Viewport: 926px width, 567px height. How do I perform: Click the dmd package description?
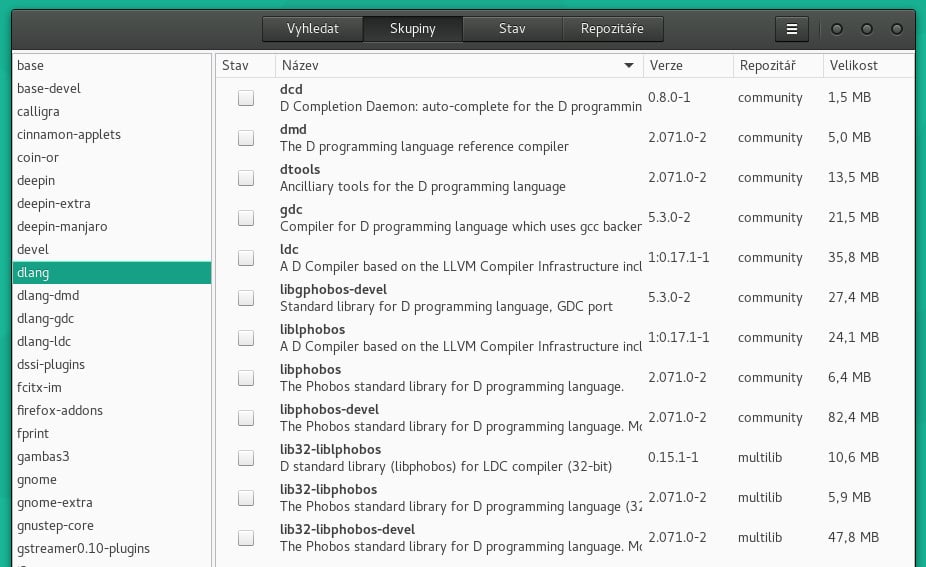click(x=424, y=146)
